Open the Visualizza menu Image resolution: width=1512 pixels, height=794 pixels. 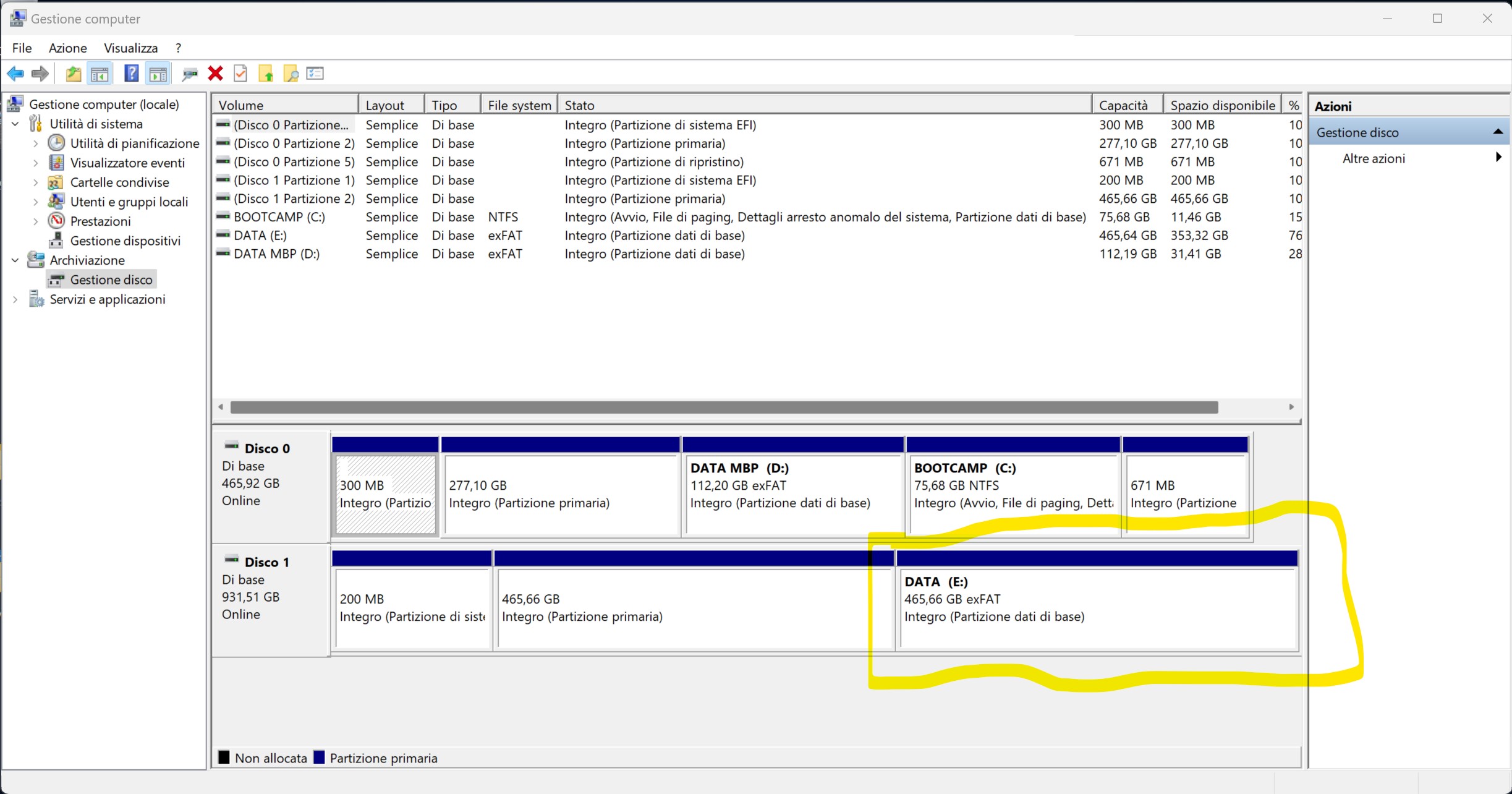pos(130,48)
